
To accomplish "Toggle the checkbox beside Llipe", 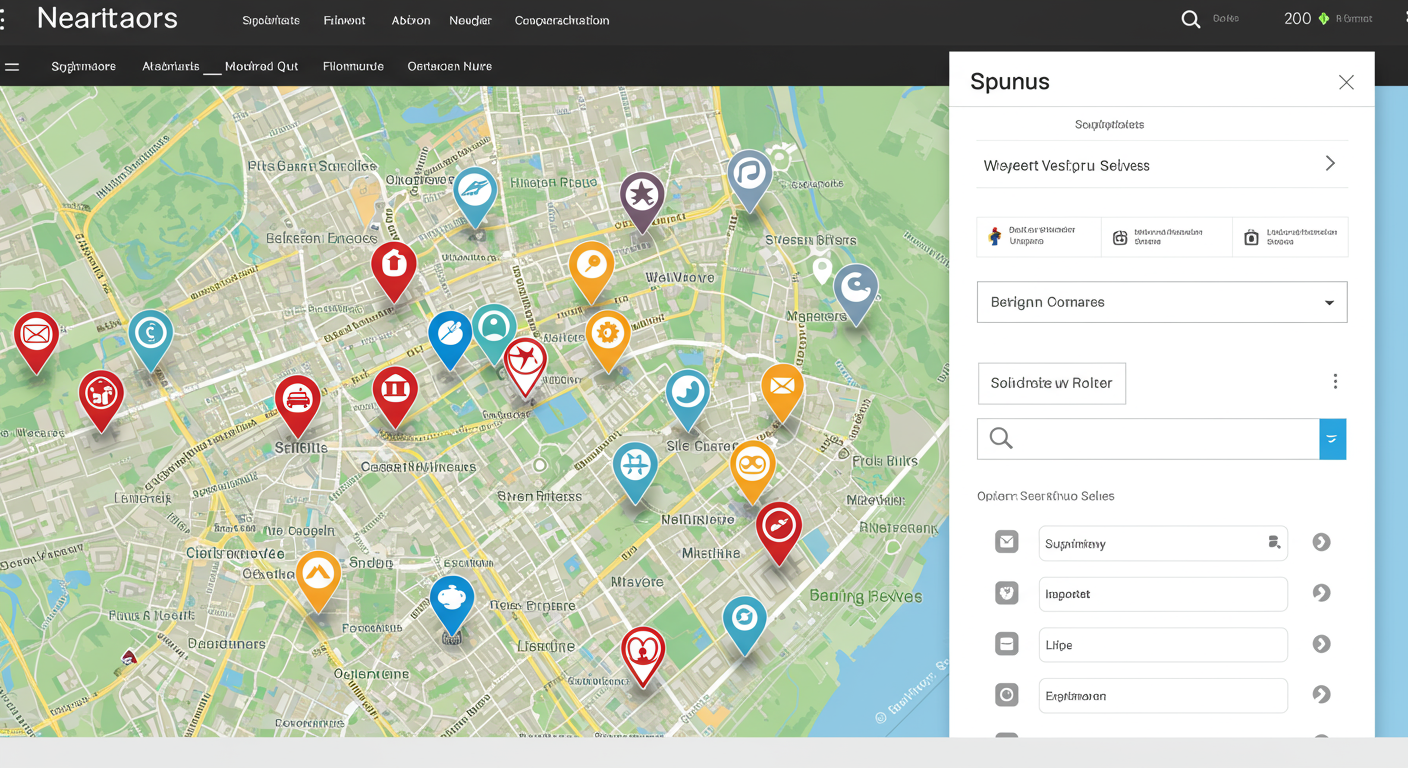I will 1007,644.
